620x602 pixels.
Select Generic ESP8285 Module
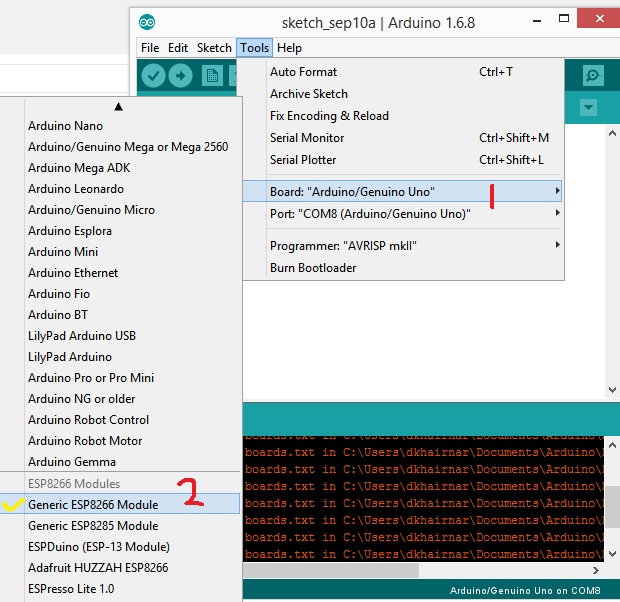click(x=120, y=525)
